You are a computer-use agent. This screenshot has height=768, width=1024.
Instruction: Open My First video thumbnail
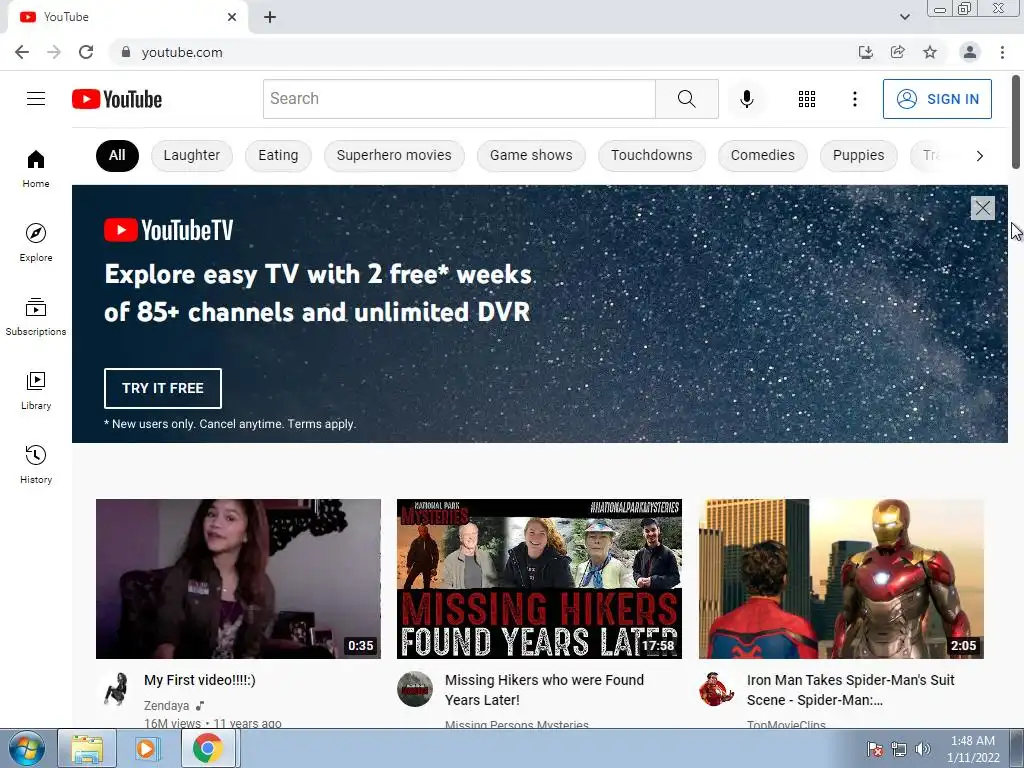[238, 579]
